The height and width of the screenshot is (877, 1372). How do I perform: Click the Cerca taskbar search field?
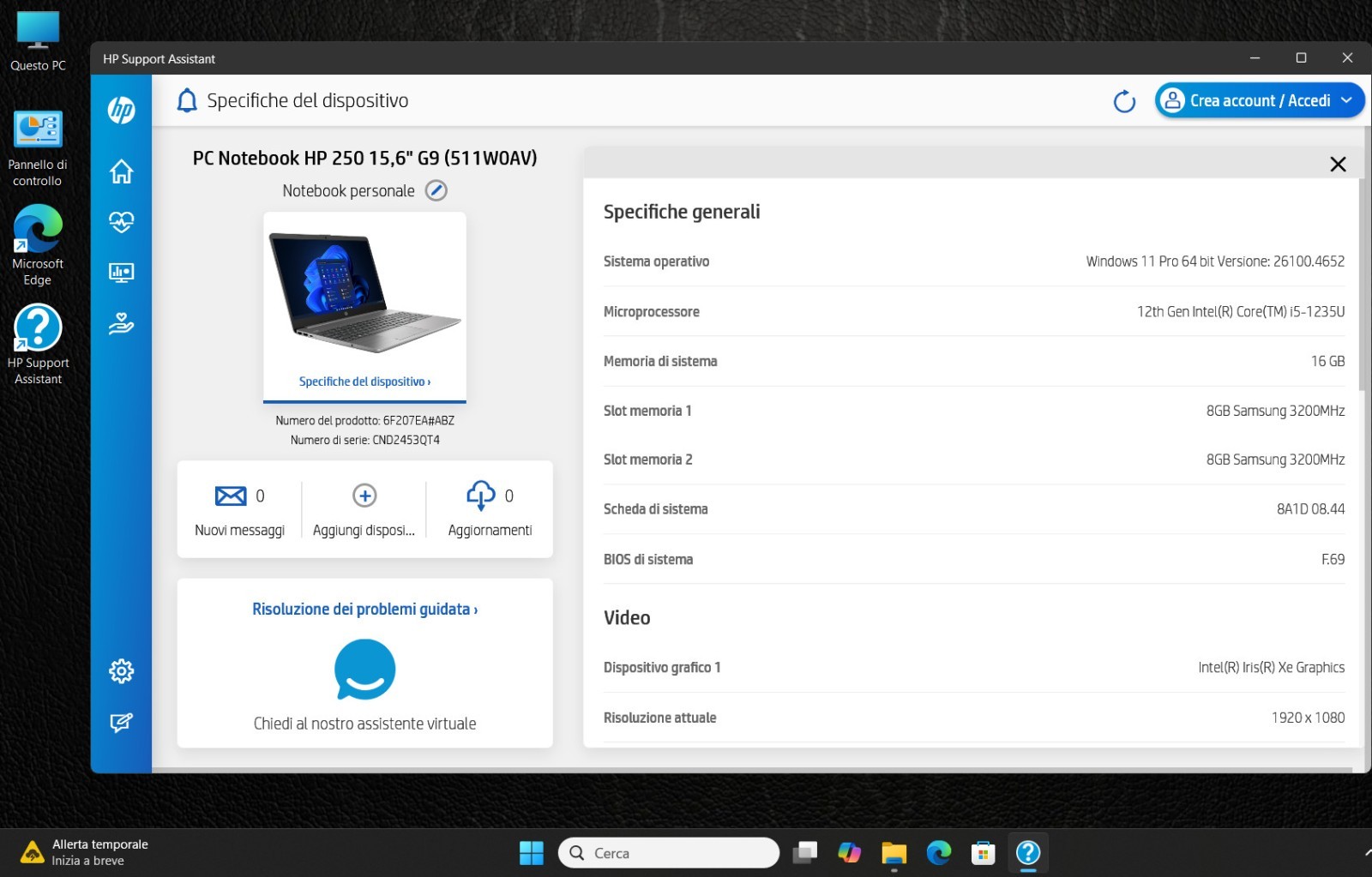pyautogui.click(x=669, y=853)
